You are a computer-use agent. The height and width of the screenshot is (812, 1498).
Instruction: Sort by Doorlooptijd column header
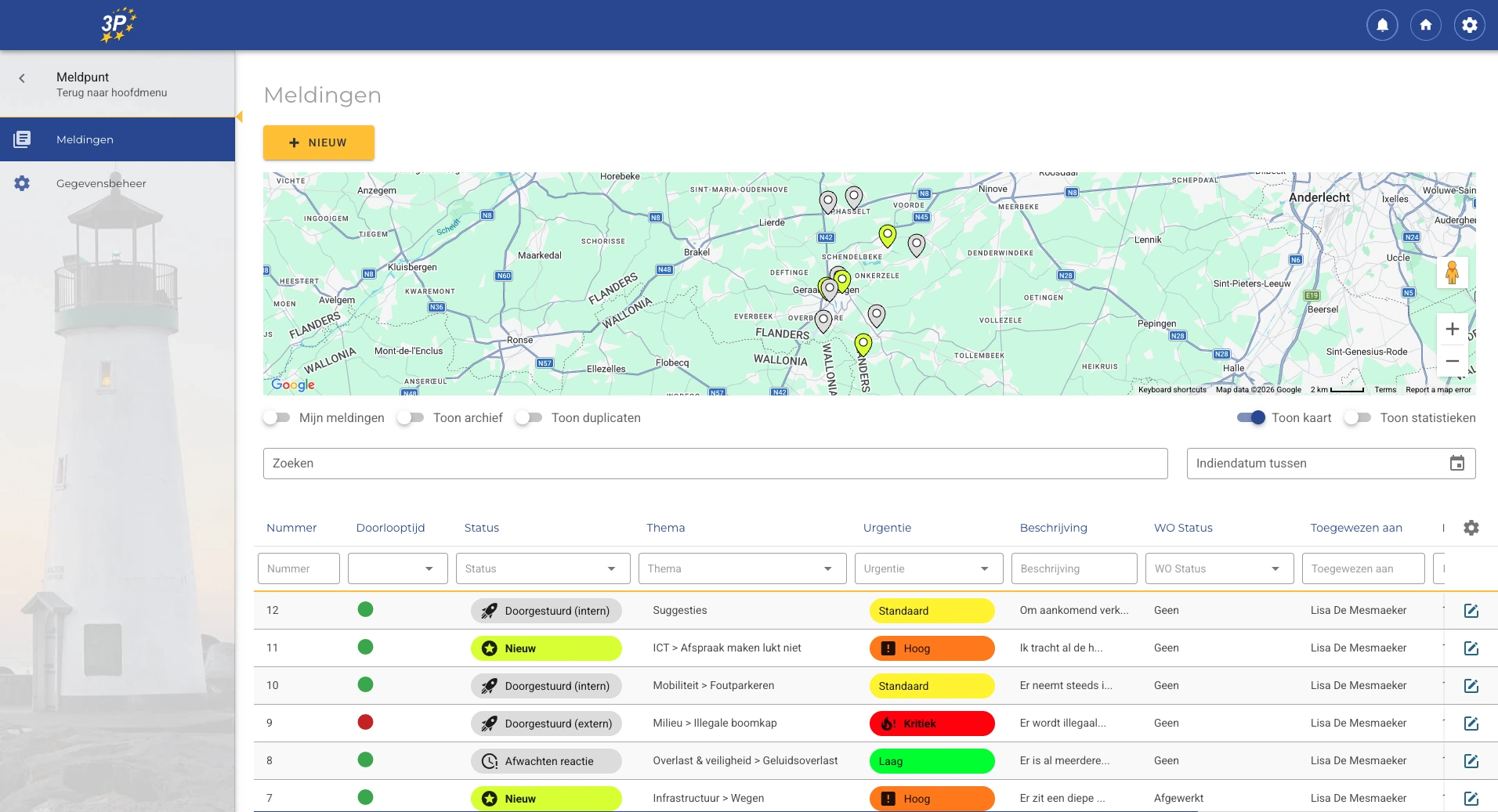[x=390, y=528]
